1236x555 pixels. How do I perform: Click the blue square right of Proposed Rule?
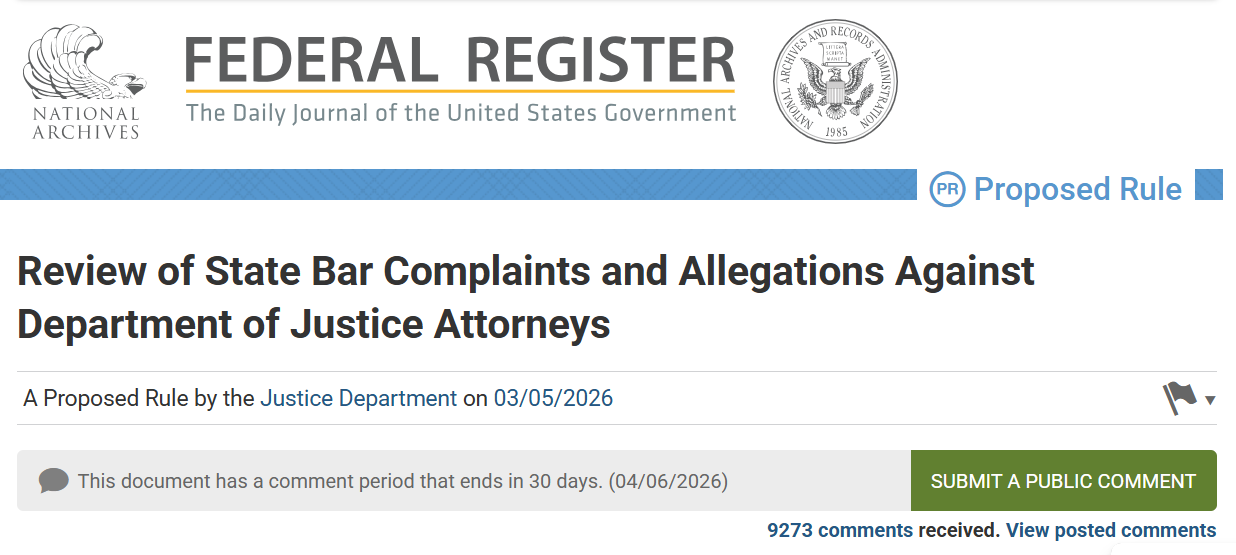point(1209,185)
